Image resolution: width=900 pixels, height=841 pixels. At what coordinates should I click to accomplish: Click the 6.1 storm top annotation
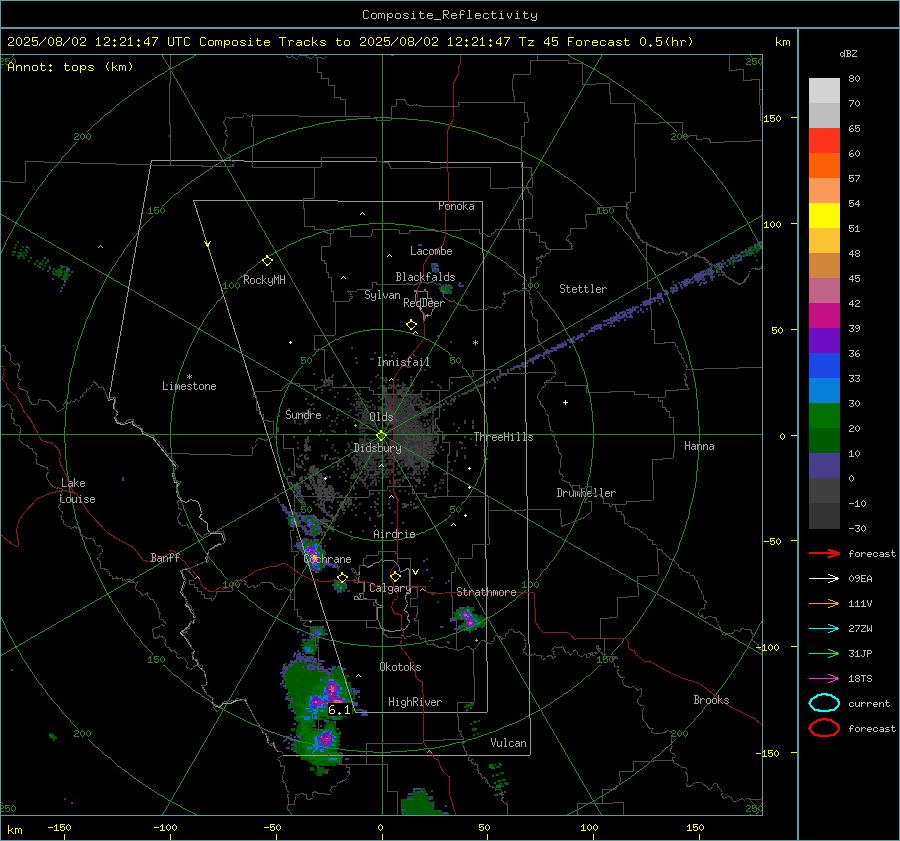pyautogui.click(x=339, y=710)
